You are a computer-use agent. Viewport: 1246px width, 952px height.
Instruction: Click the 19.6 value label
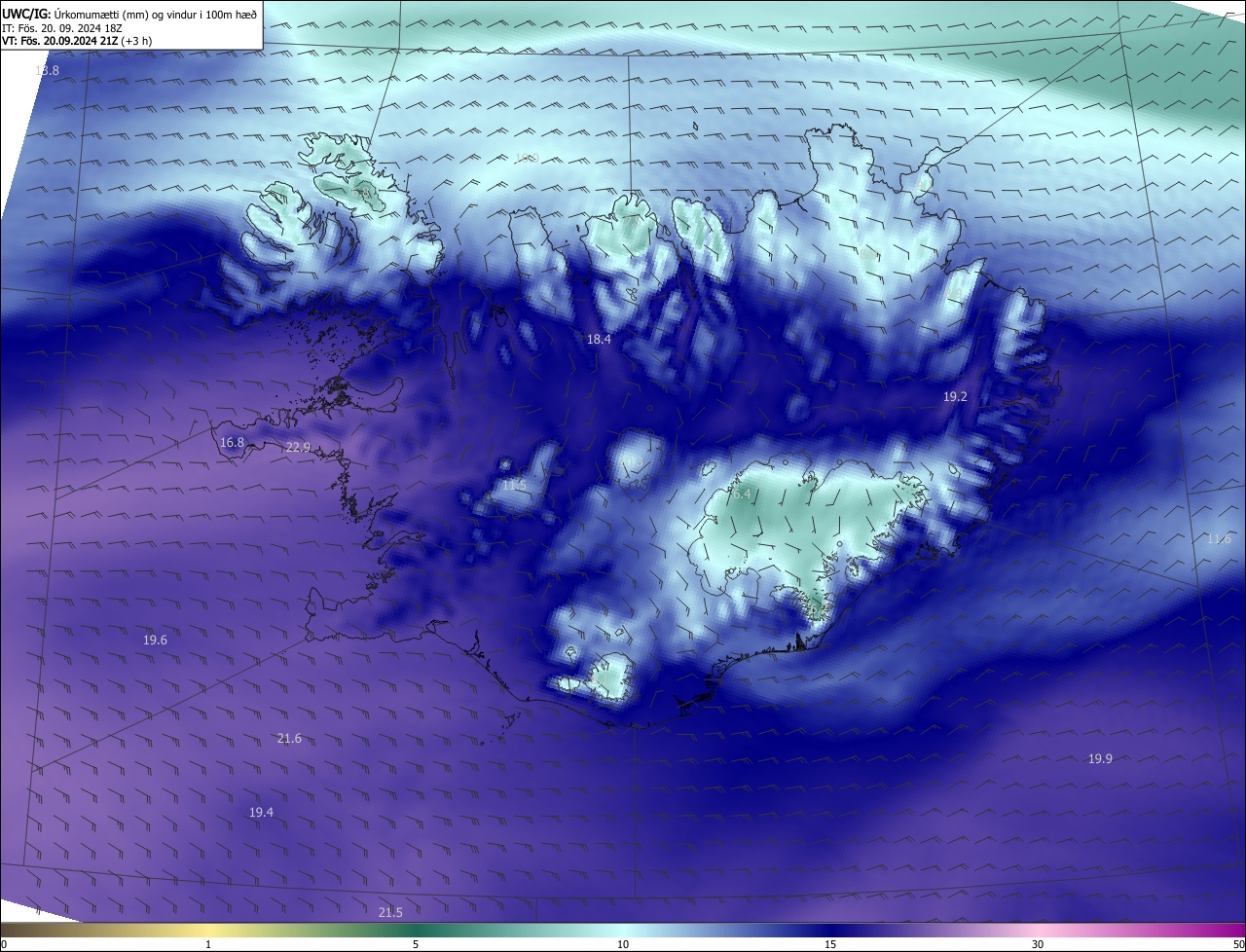coord(155,641)
